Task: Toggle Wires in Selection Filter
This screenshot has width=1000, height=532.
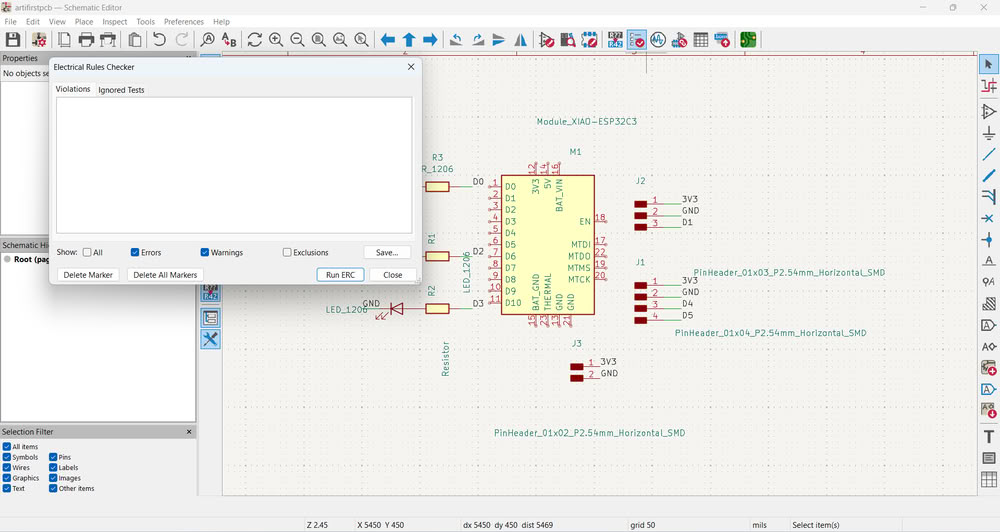Action: point(7,468)
